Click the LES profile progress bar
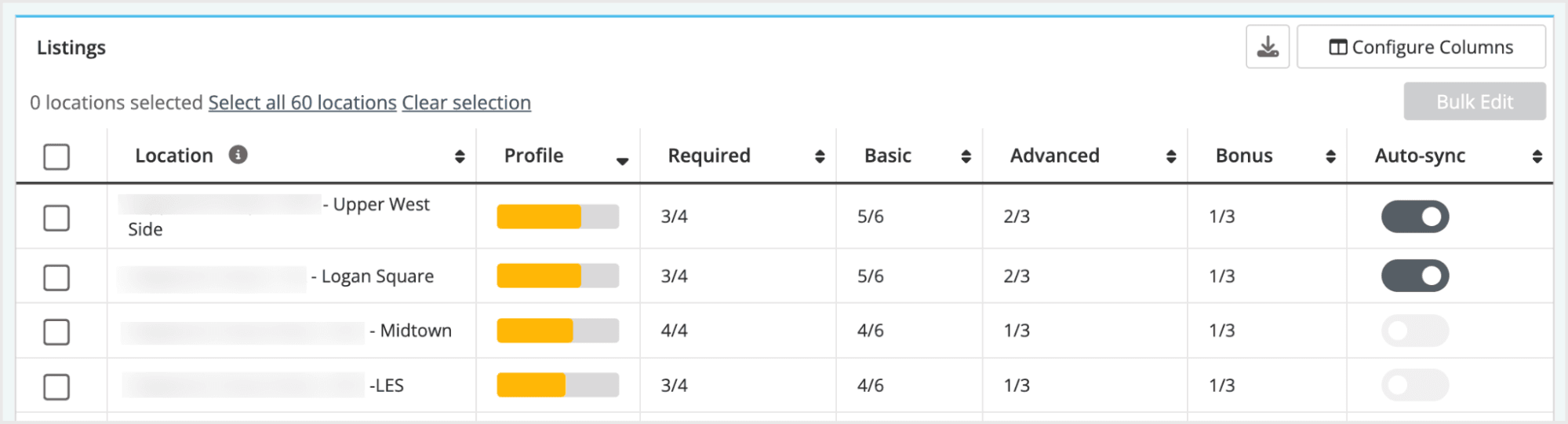Image resolution: width=1568 pixels, height=424 pixels. pos(558,385)
